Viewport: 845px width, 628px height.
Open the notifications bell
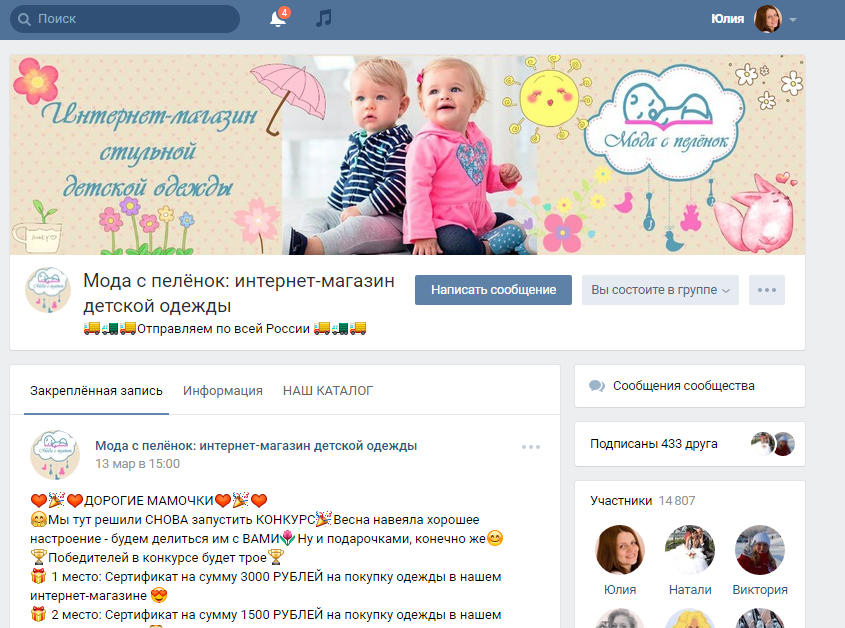(278, 19)
